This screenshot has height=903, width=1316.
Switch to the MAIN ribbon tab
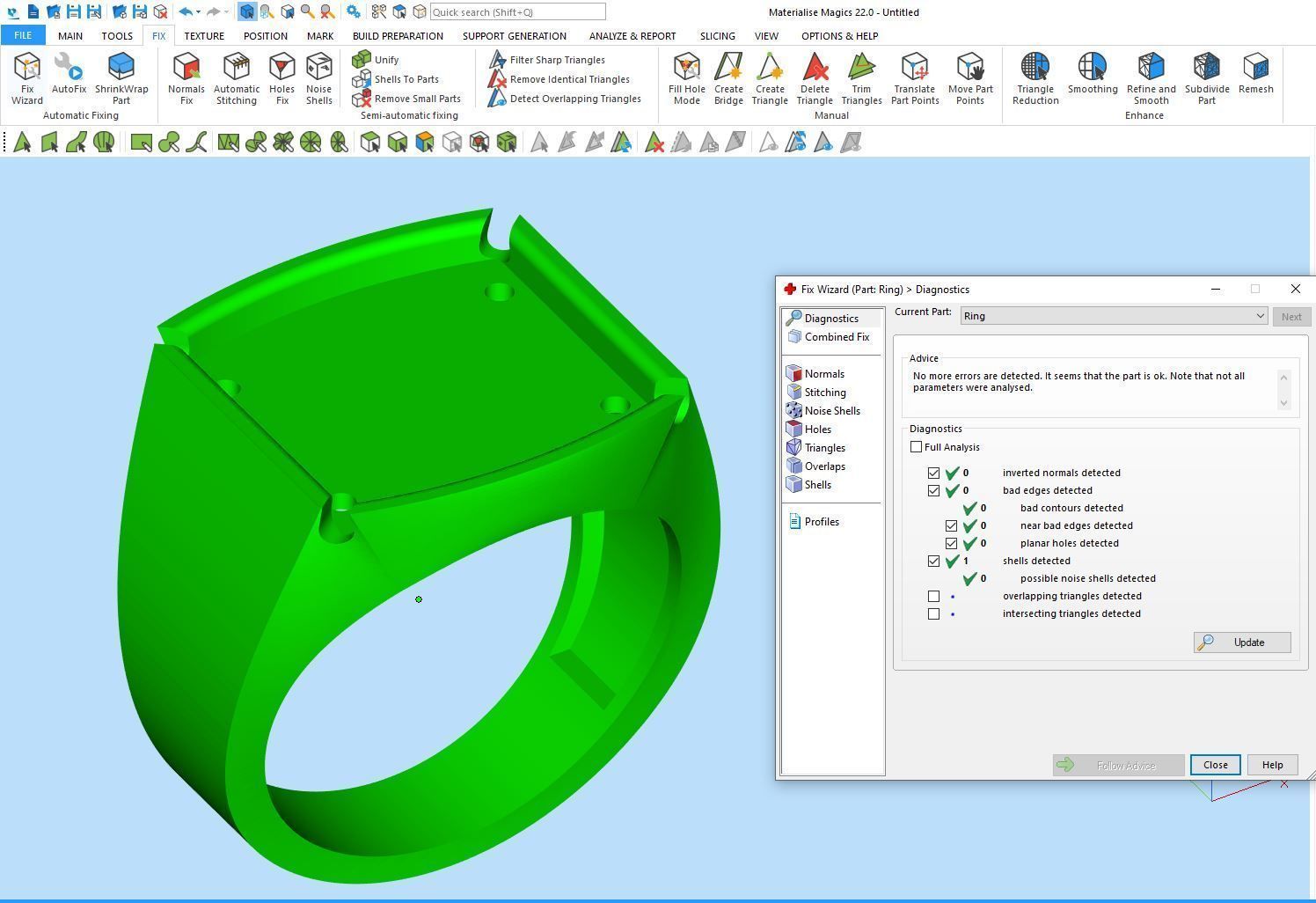[x=70, y=36]
